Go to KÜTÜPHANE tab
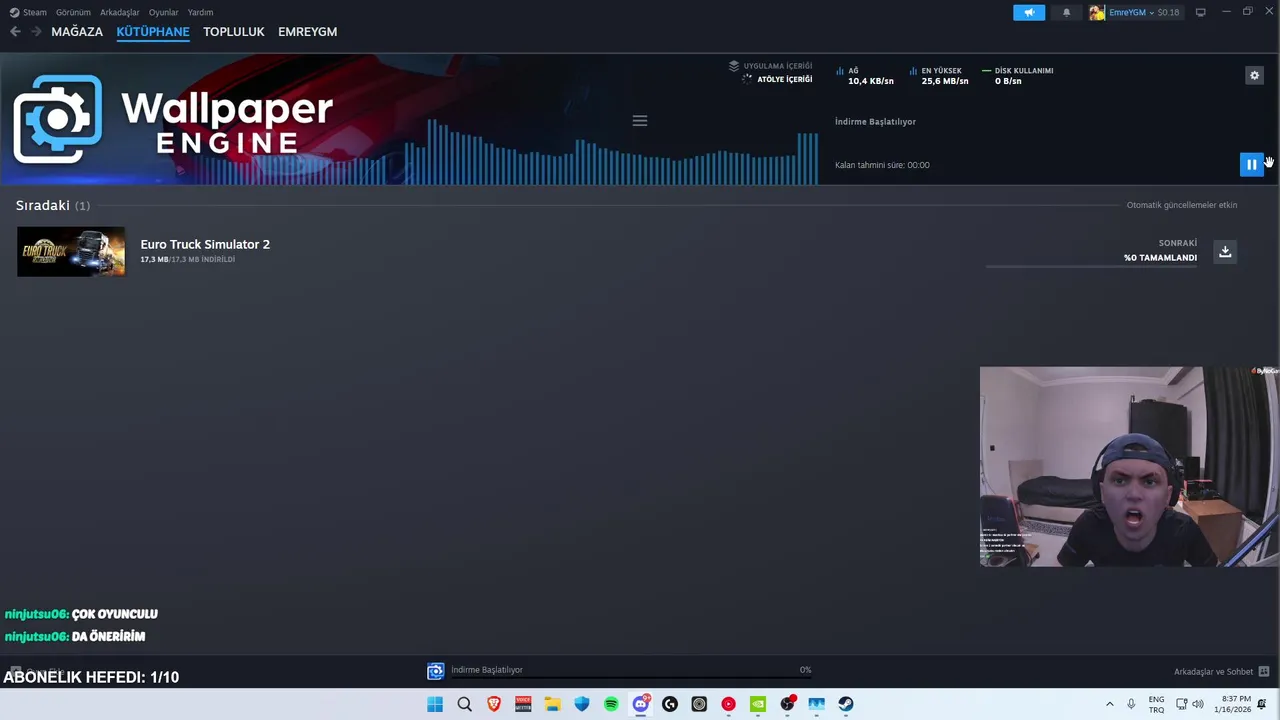 click(x=153, y=32)
